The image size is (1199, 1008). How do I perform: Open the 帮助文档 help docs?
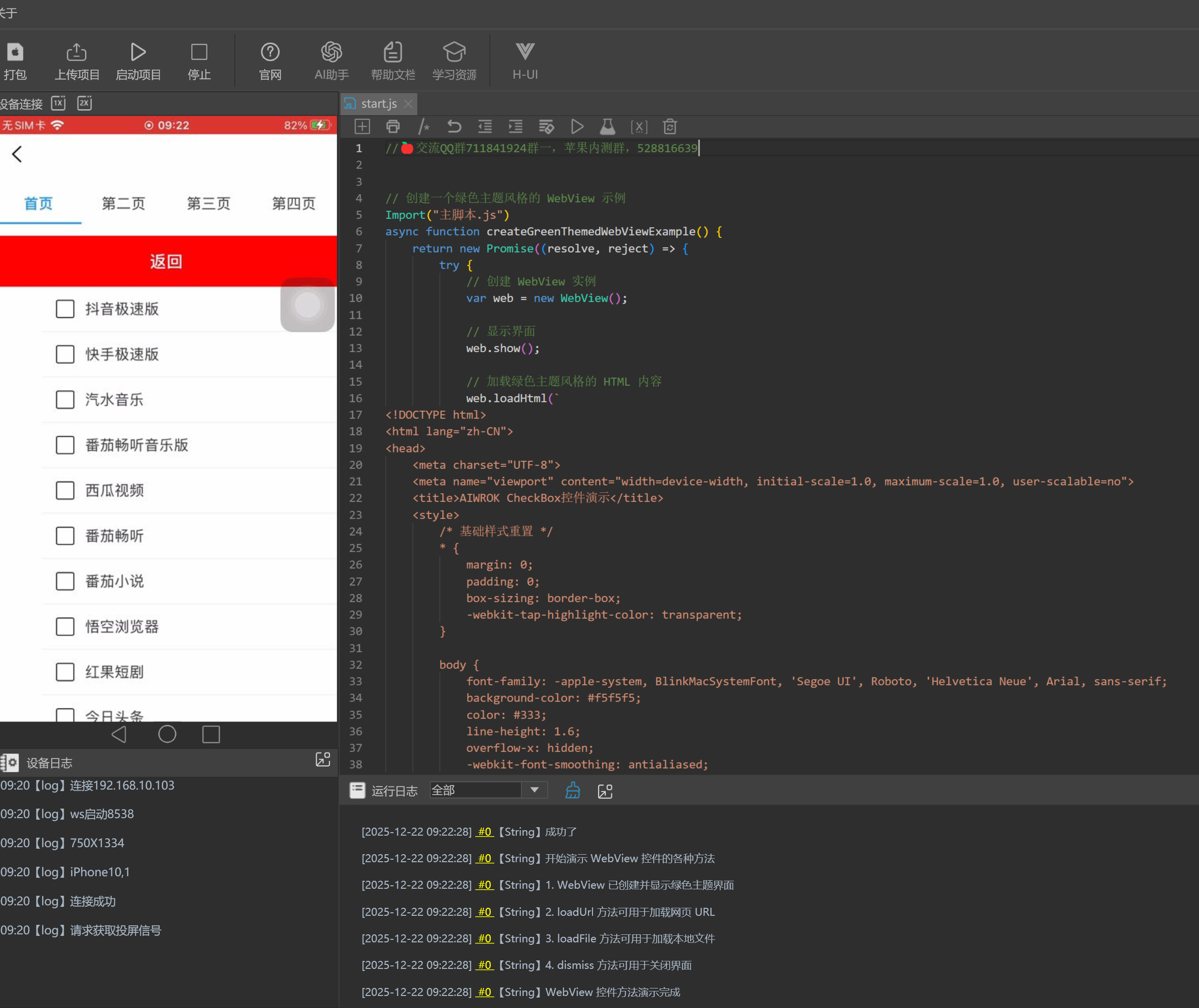[x=393, y=53]
